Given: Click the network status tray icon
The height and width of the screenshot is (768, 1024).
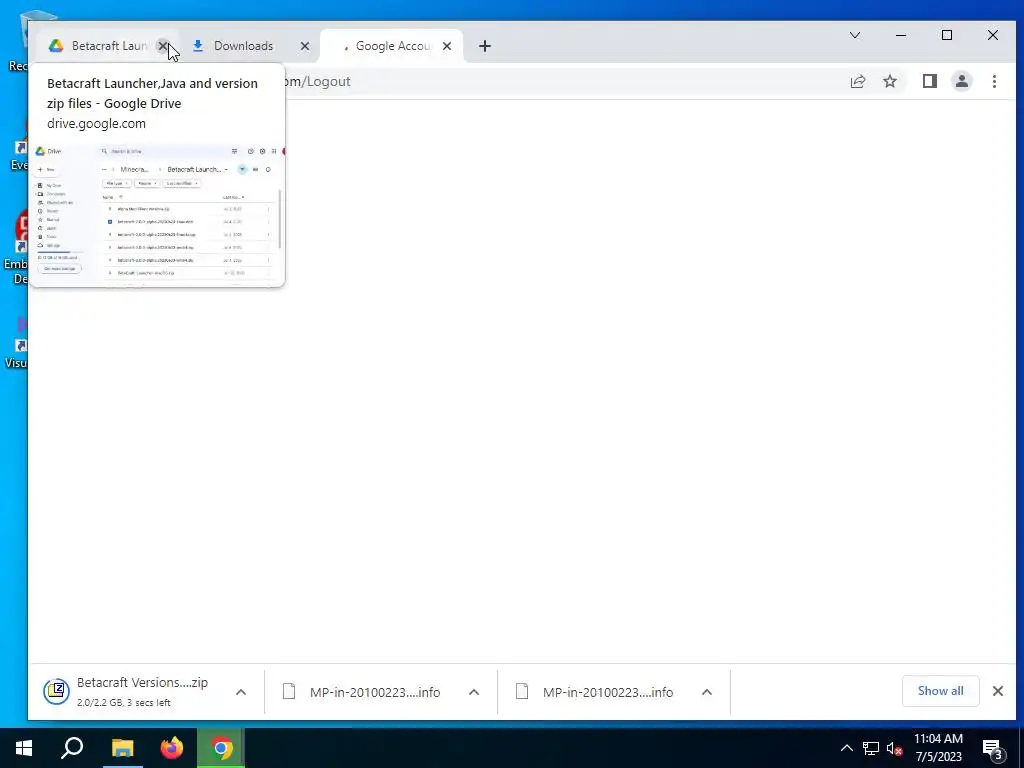Looking at the screenshot, I should click(x=871, y=748).
